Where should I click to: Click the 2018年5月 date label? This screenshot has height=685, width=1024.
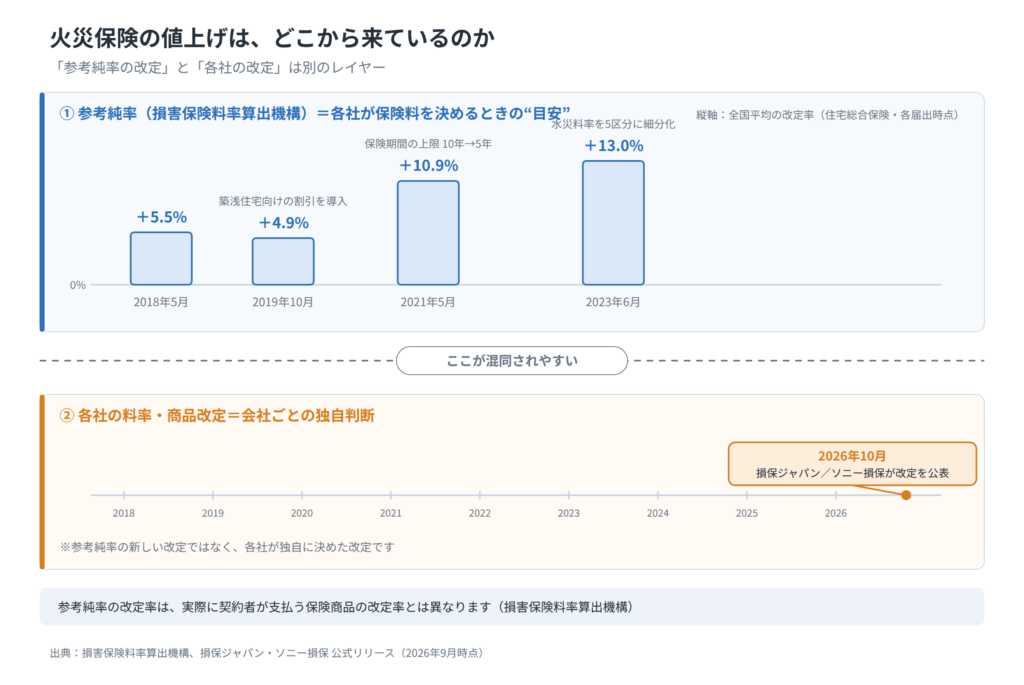pyautogui.click(x=161, y=302)
